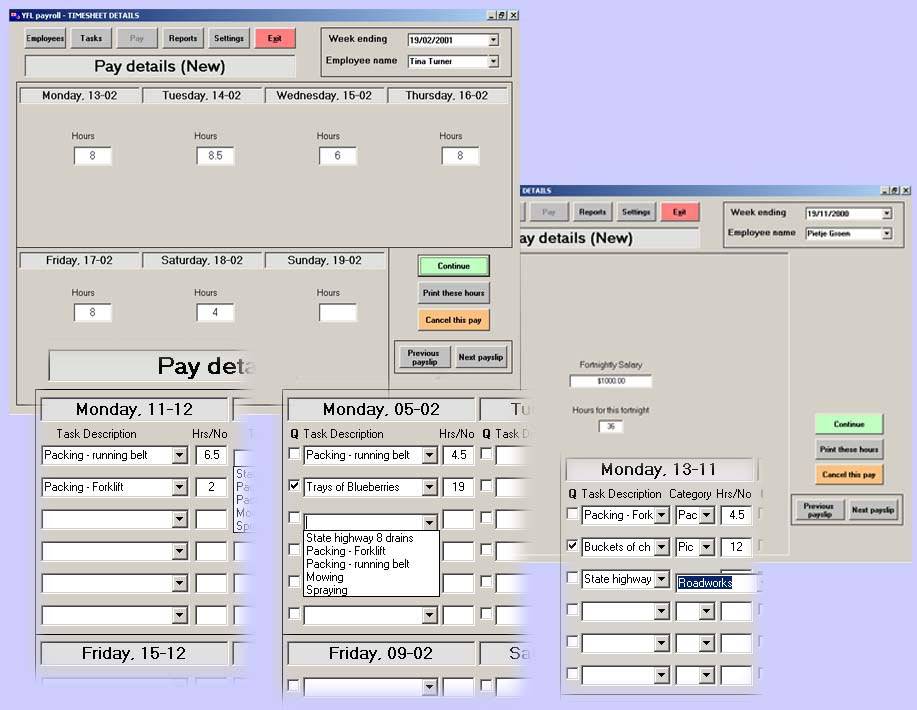This screenshot has height=710, width=917.
Task: Choose Spraying from the open task list
Action: pyautogui.click(x=327, y=590)
